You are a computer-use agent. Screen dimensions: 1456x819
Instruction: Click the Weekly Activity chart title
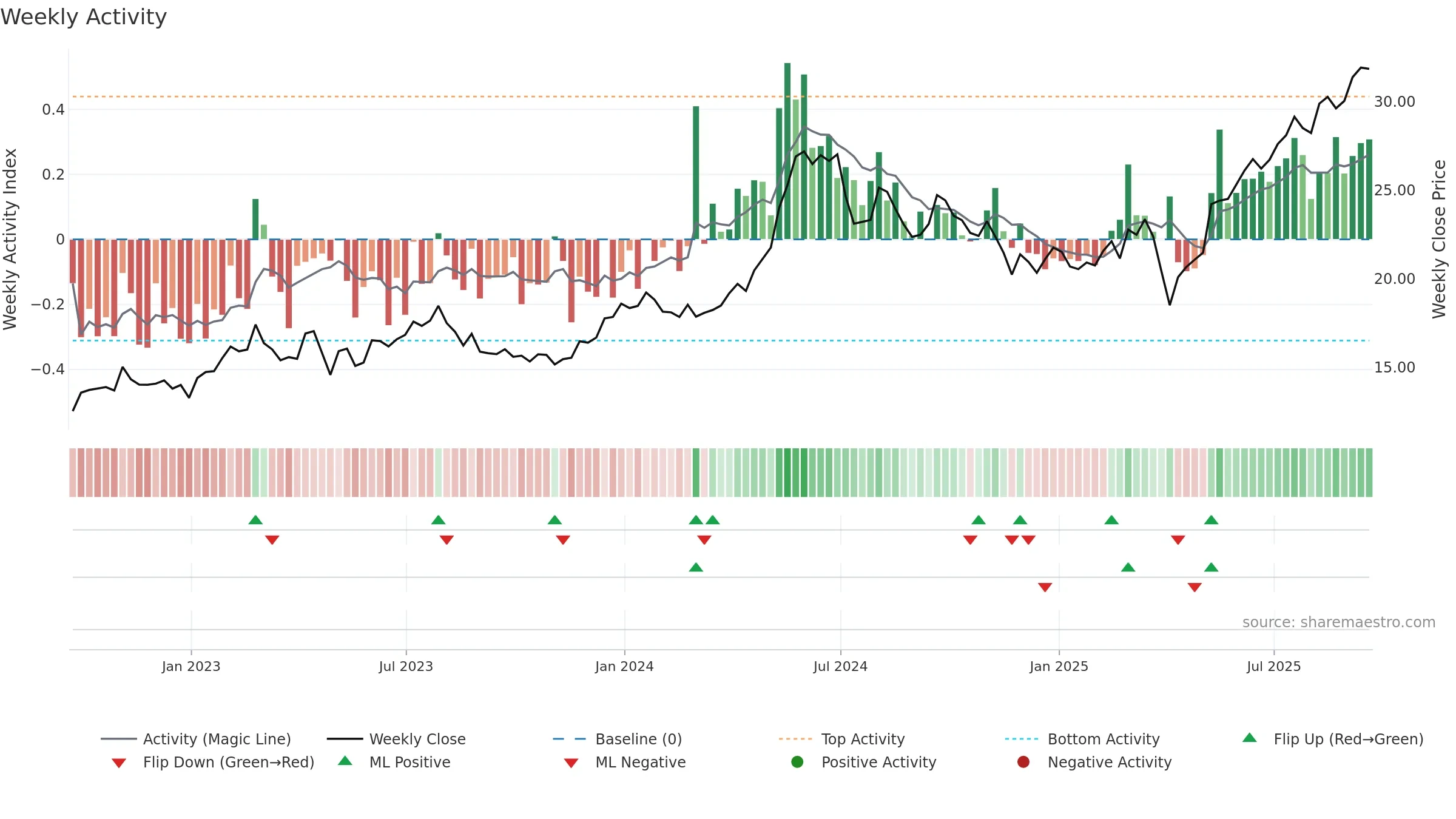(x=84, y=17)
